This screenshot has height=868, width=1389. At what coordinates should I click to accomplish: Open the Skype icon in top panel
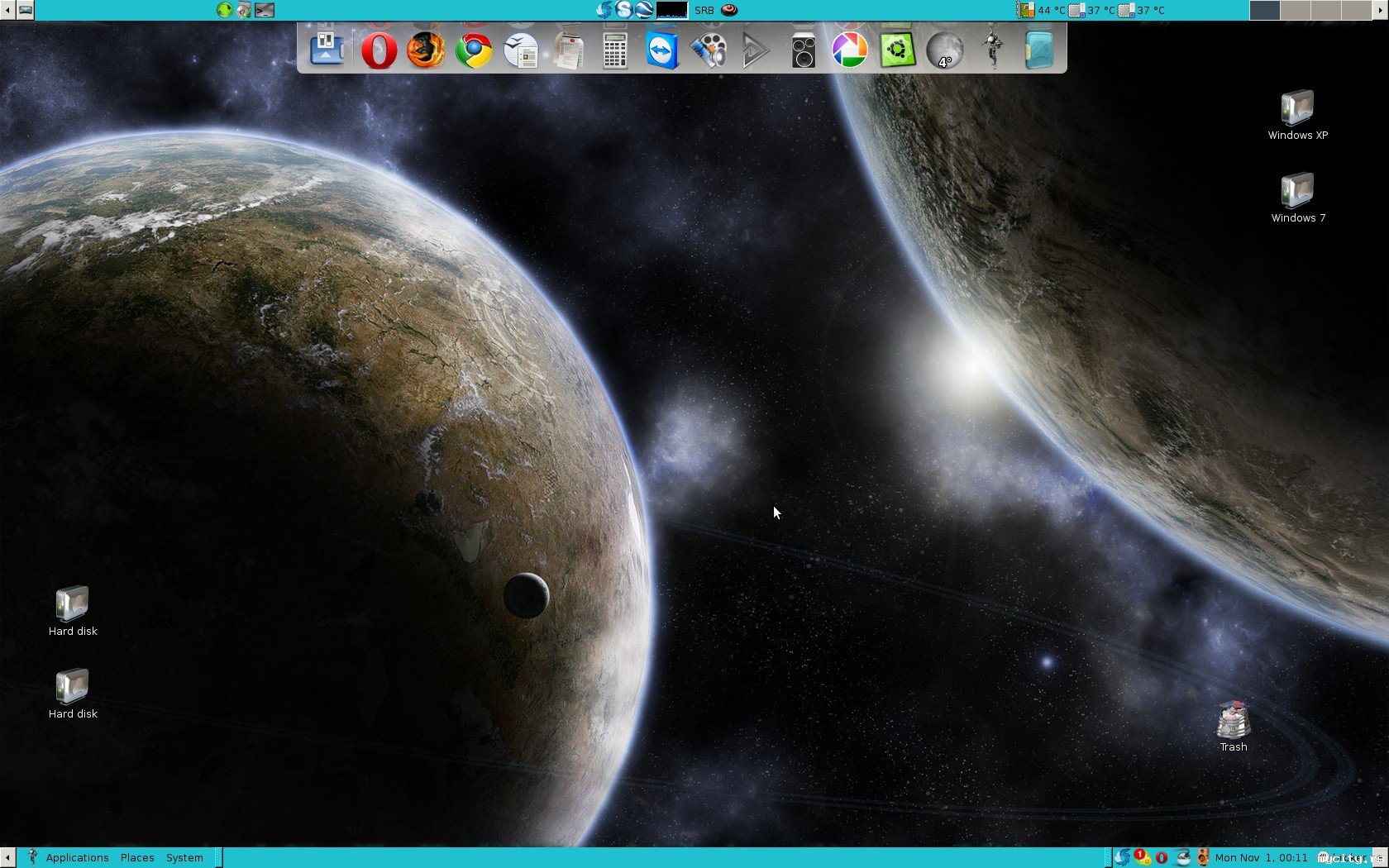pyautogui.click(x=624, y=10)
